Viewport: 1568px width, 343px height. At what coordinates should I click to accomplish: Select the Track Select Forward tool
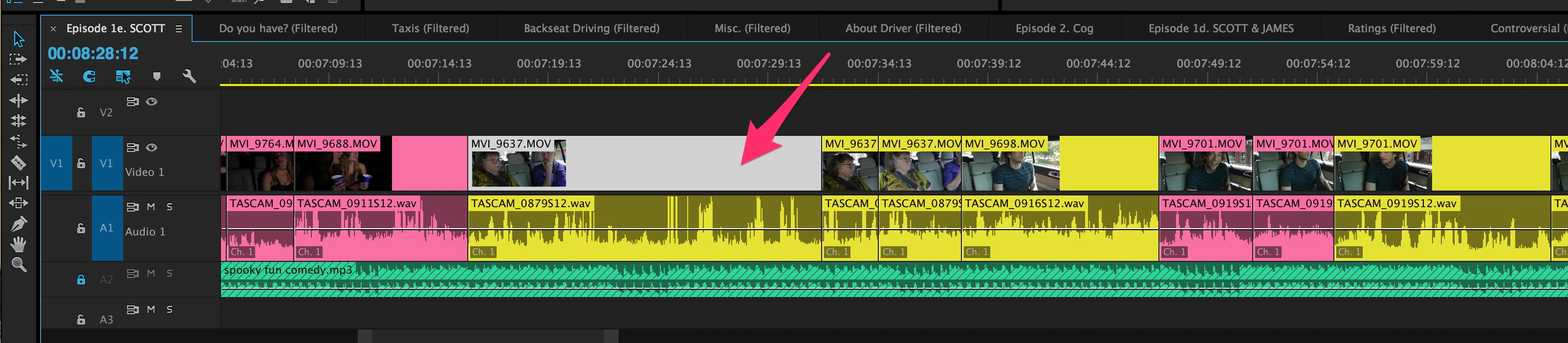18,60
